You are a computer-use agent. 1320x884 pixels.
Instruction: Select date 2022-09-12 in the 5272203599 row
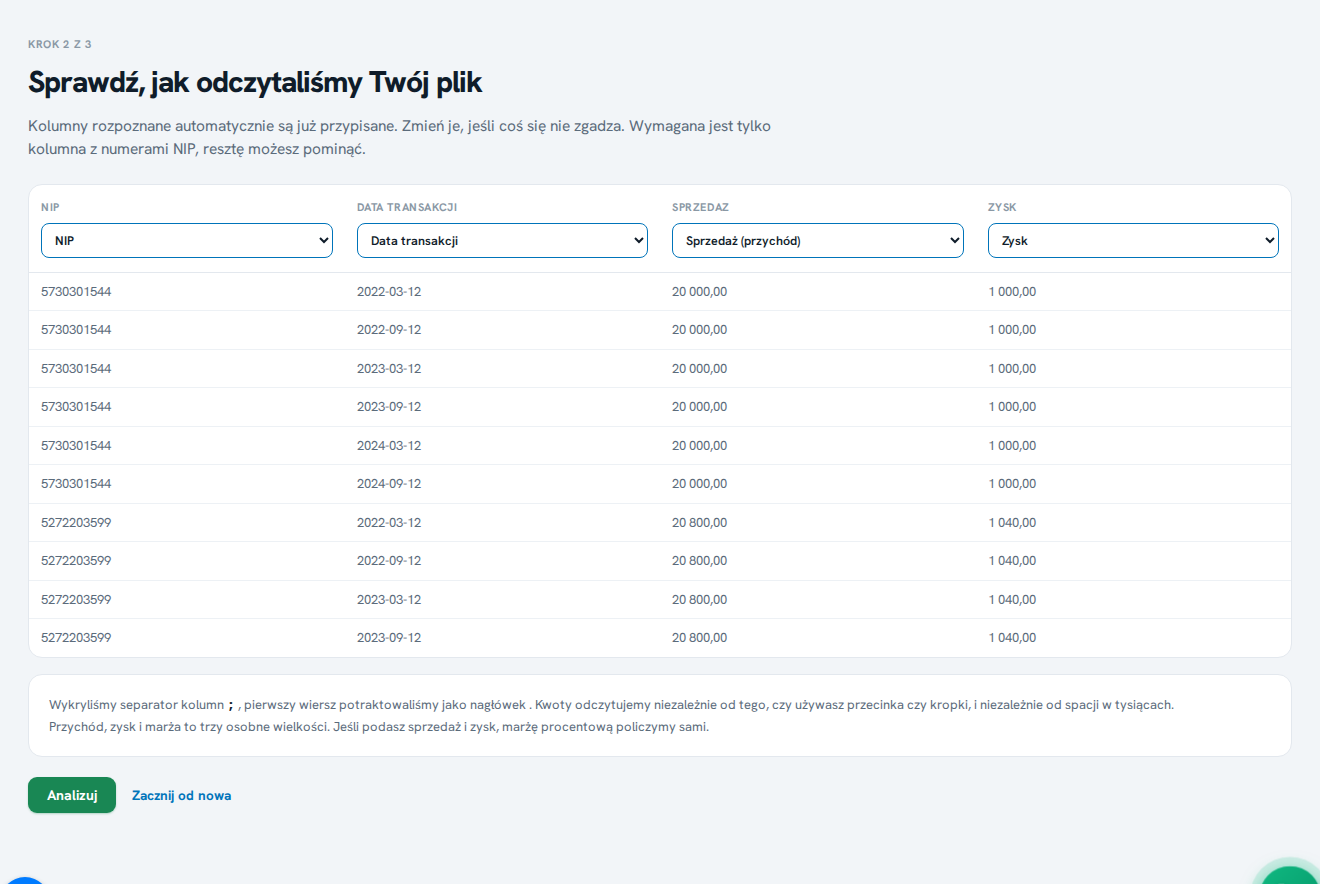coord(389,561)
